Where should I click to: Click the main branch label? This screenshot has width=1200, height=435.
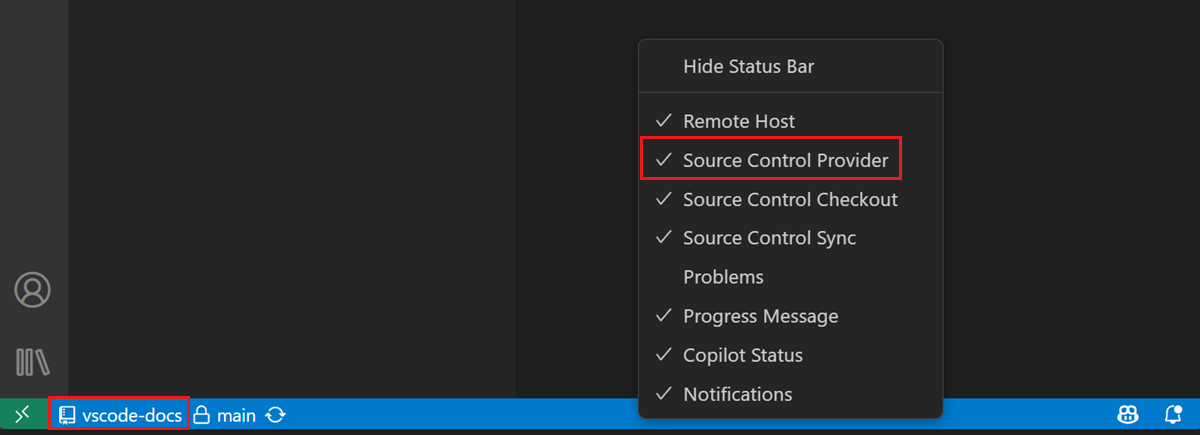point(237,414)
